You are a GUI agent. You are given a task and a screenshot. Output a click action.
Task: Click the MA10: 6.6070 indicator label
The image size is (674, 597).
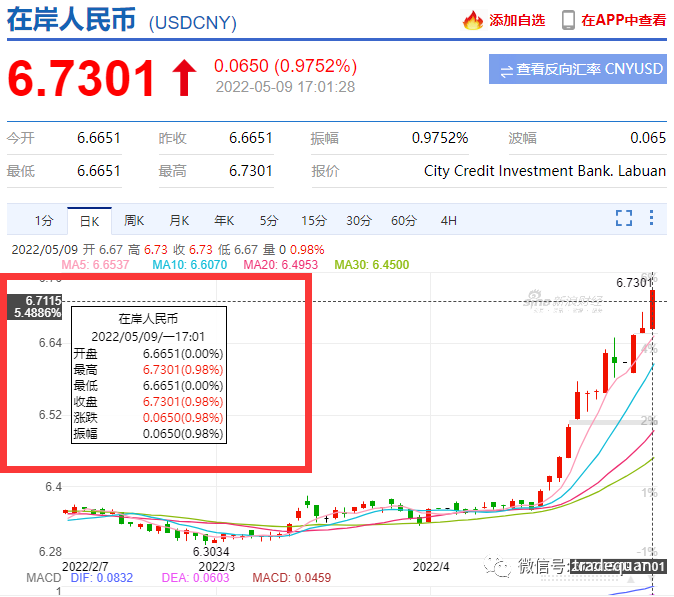pyautogui.click(x=190, y=265)
